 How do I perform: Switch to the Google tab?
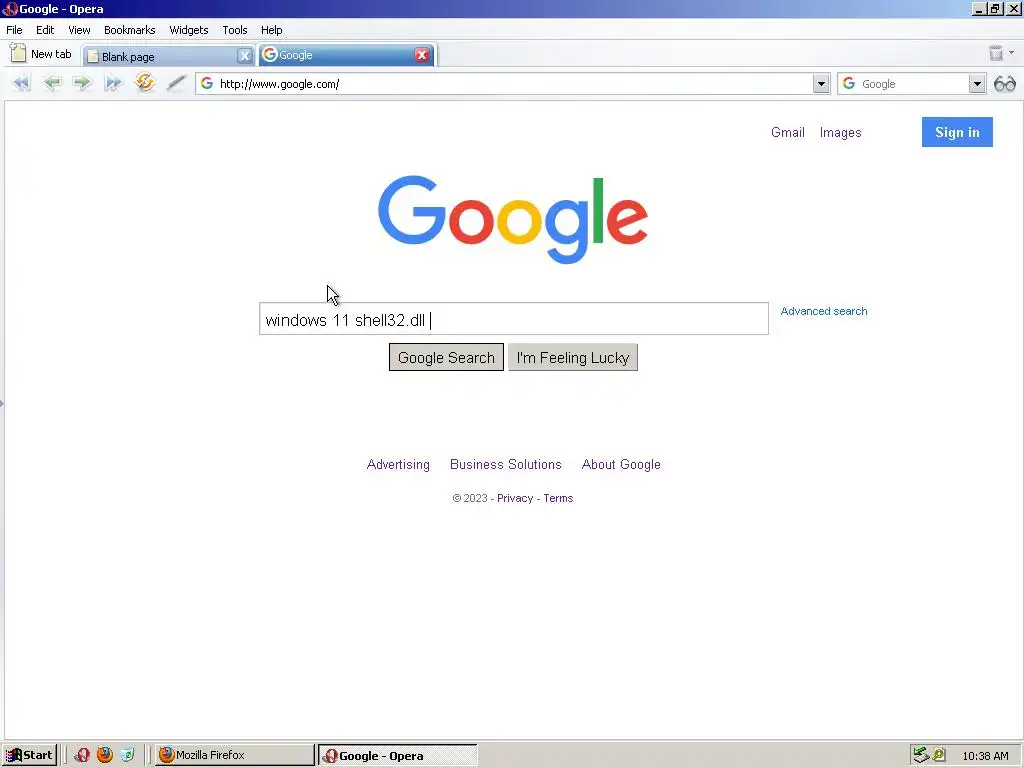coord(347,55)
